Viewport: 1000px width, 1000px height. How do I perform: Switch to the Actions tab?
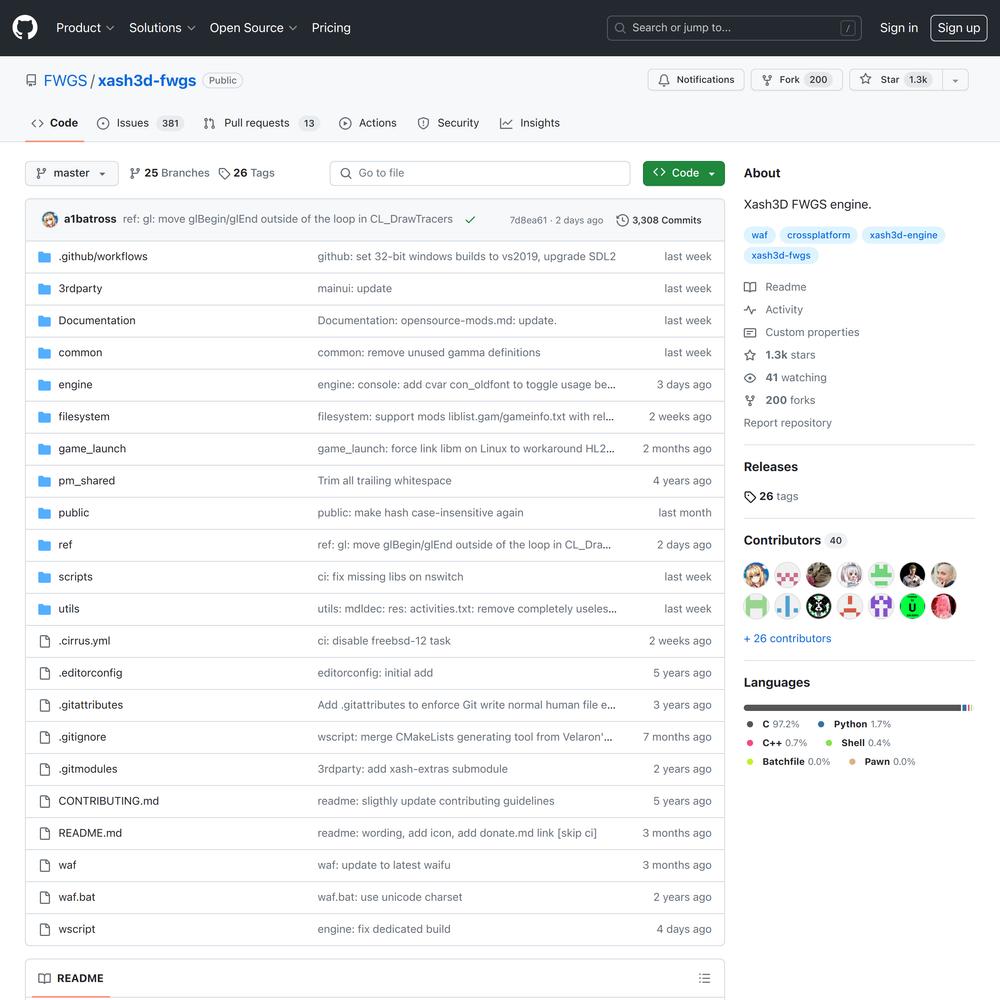coord(368,123)
